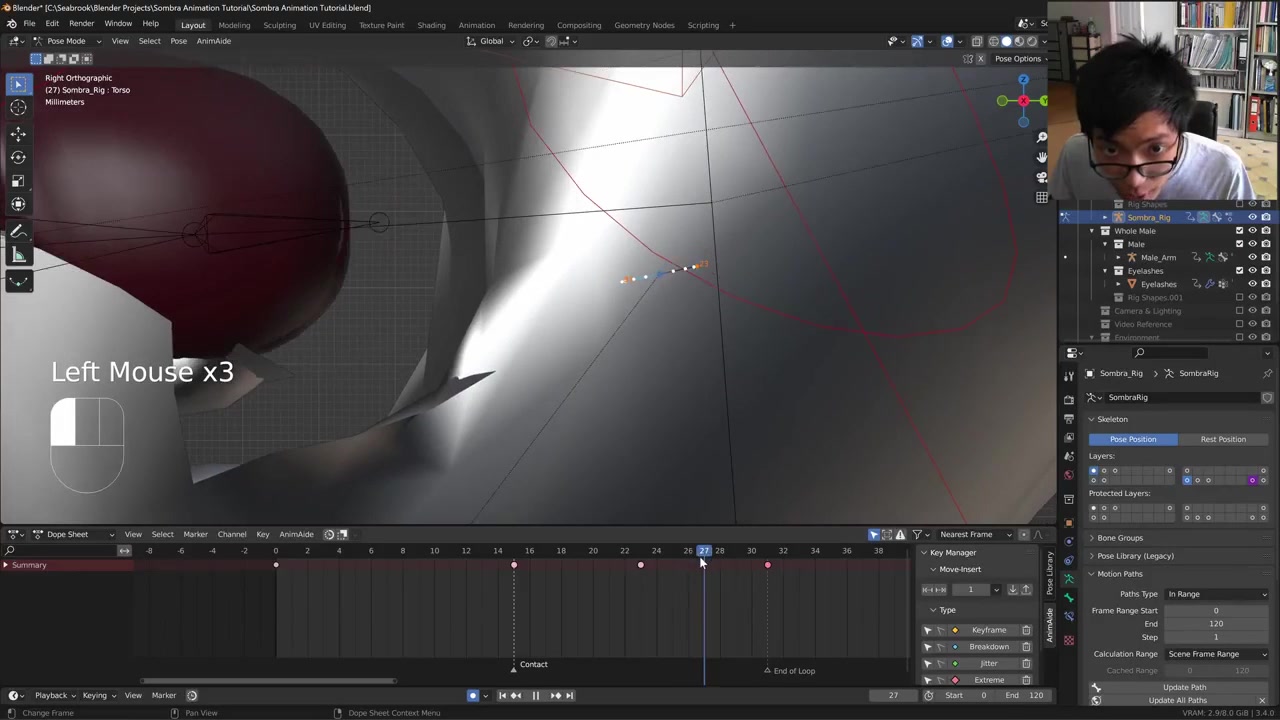1280x720 pixels.
Task: Select the Measure tool
Action: point(18,256)
